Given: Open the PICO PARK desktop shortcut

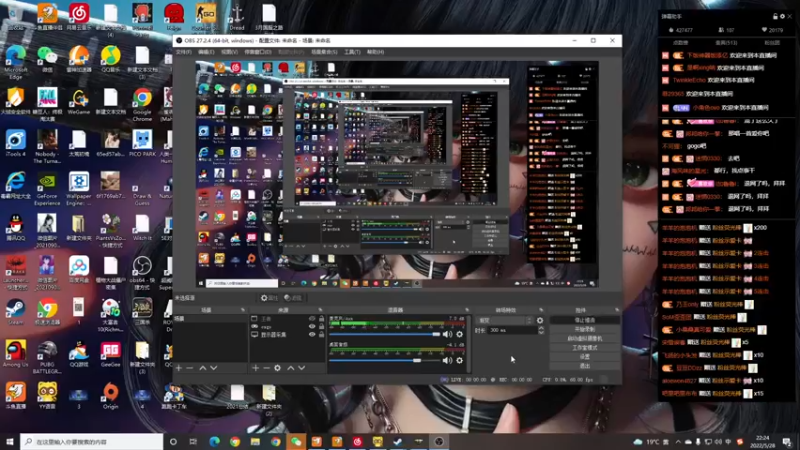Looking at the screenshot, I should point(142,143).
